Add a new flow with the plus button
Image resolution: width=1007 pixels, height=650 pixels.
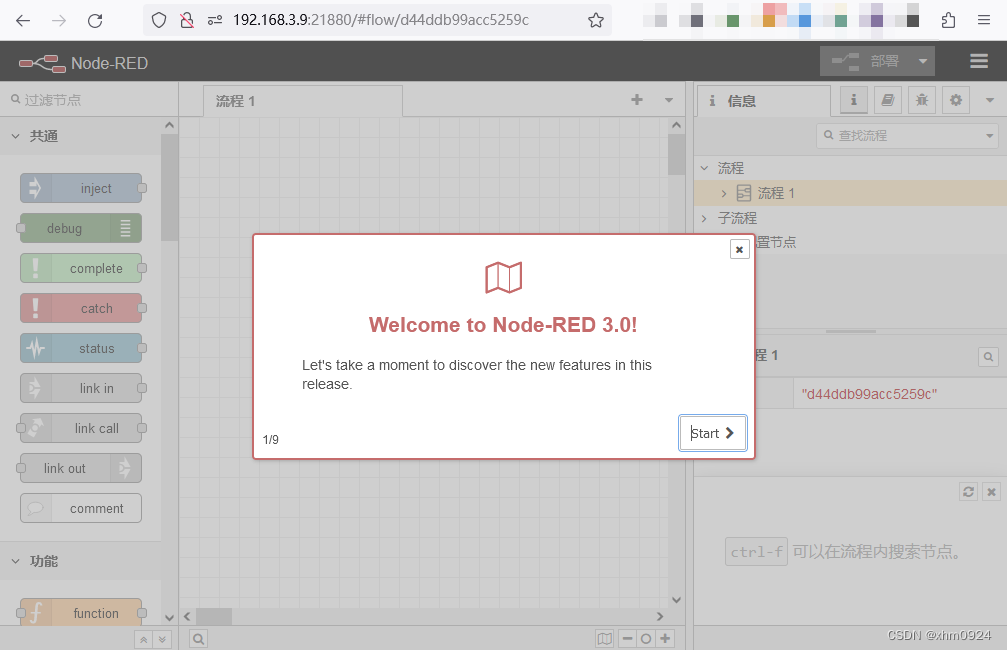click(x=637, y=100)
